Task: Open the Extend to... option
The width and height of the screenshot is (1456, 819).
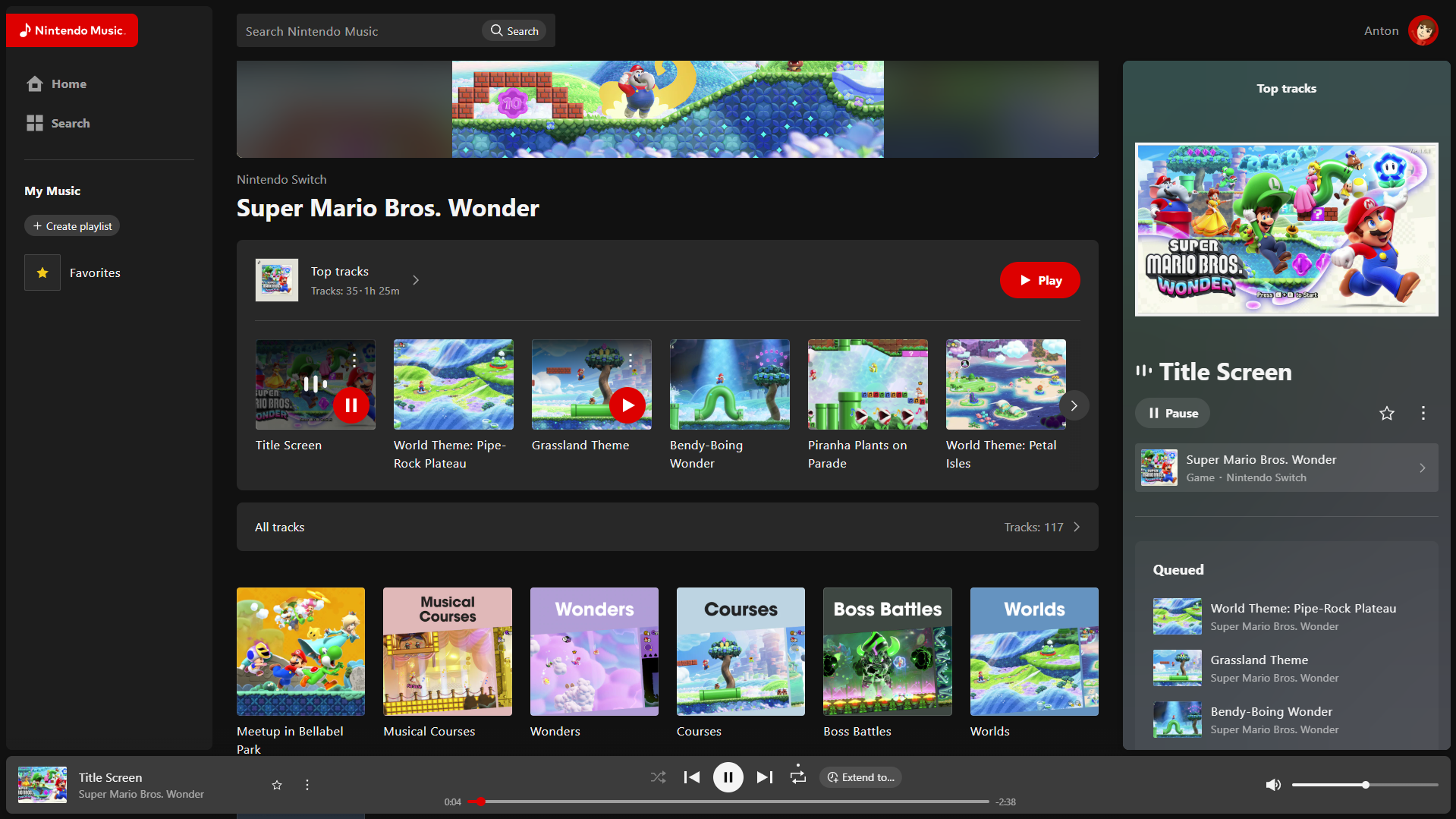Action: tap(860, 777)
